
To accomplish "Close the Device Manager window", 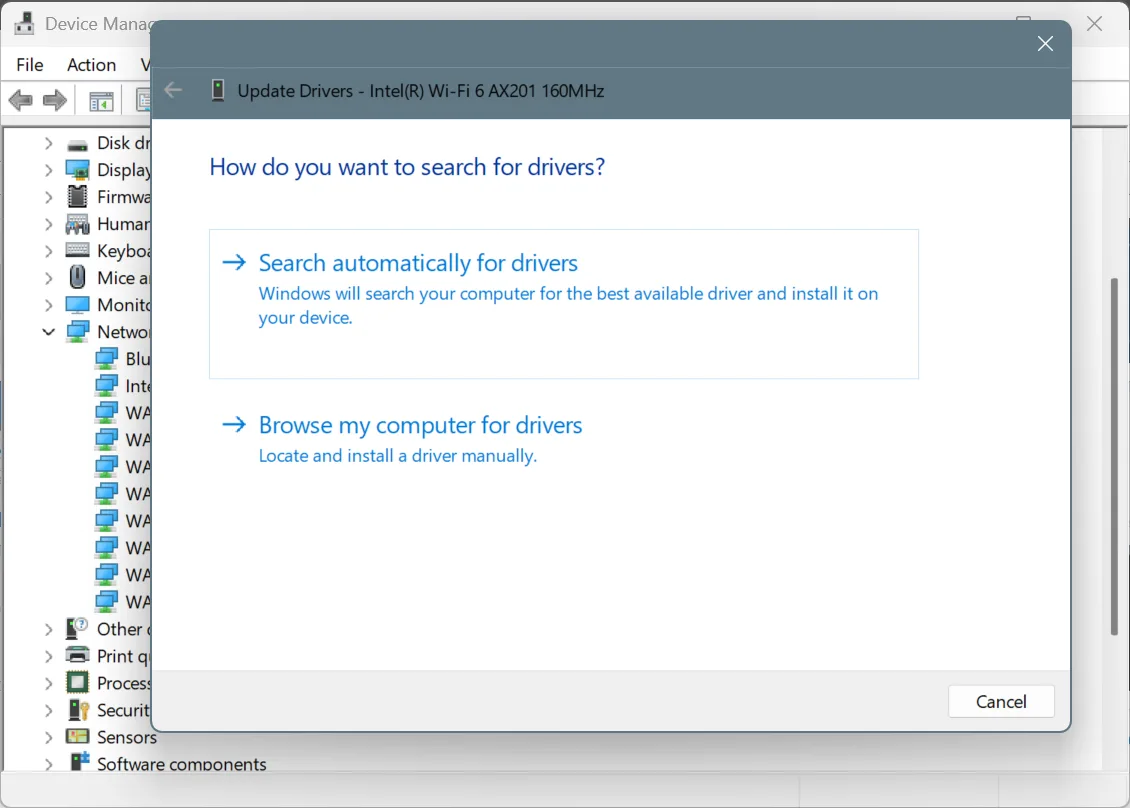I will pyautogui.click(x=1095, y=24).
